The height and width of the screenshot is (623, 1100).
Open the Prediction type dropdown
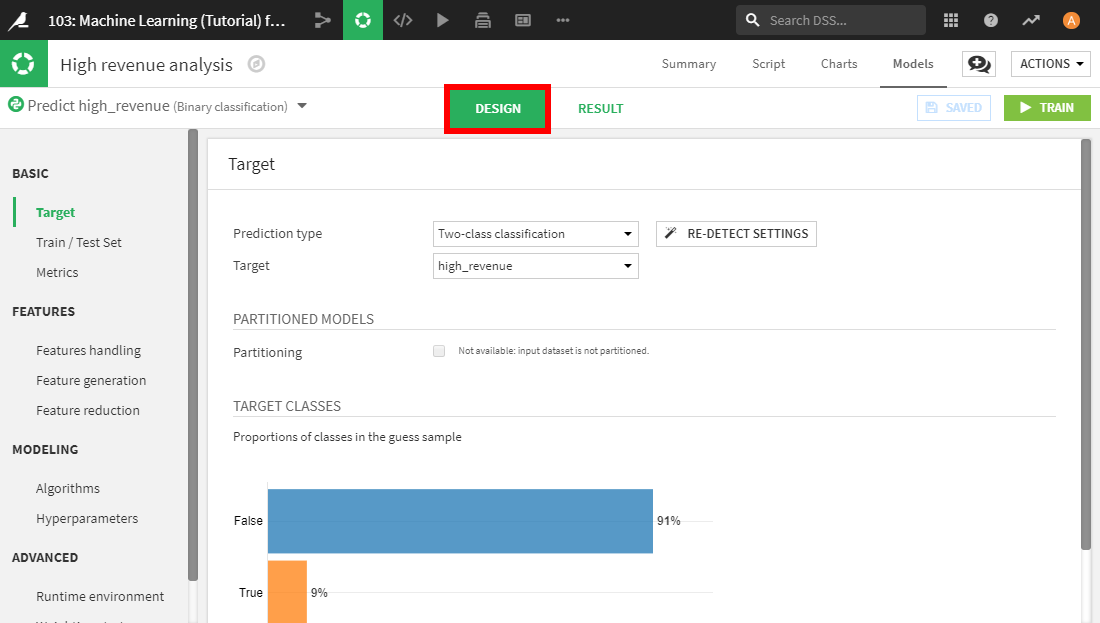(535, 234)
